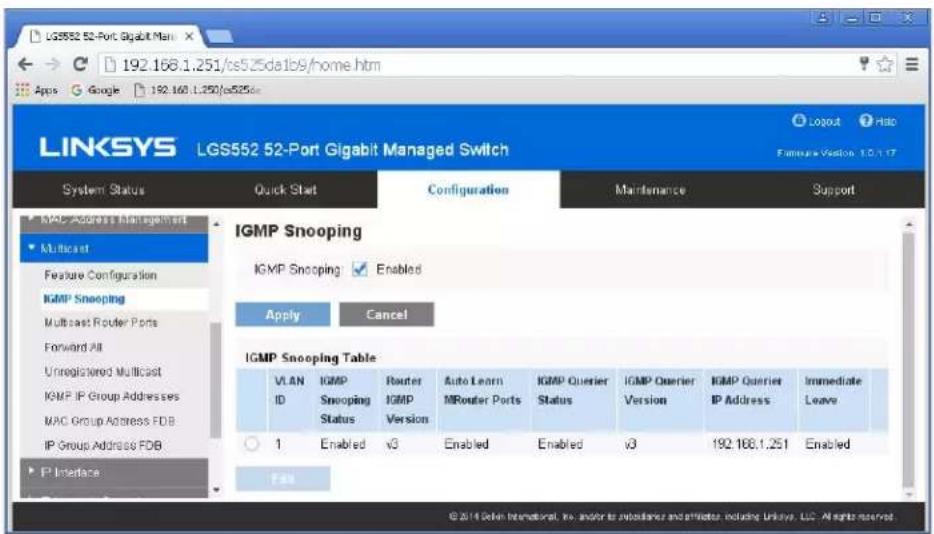Click the 192.168.1.251 querier address cell
This screenshot has height=534, width=934.
pyautogui.click(x=749, y=444)
